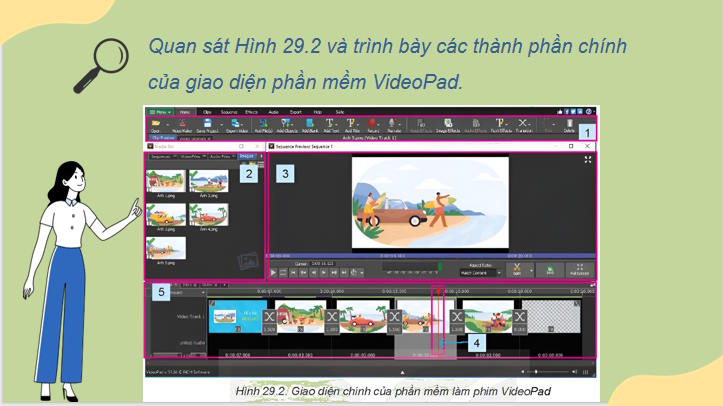Expand the Save Project dropdown arrow
This screenshot has width=723, height=406.
tap(221, 124)
